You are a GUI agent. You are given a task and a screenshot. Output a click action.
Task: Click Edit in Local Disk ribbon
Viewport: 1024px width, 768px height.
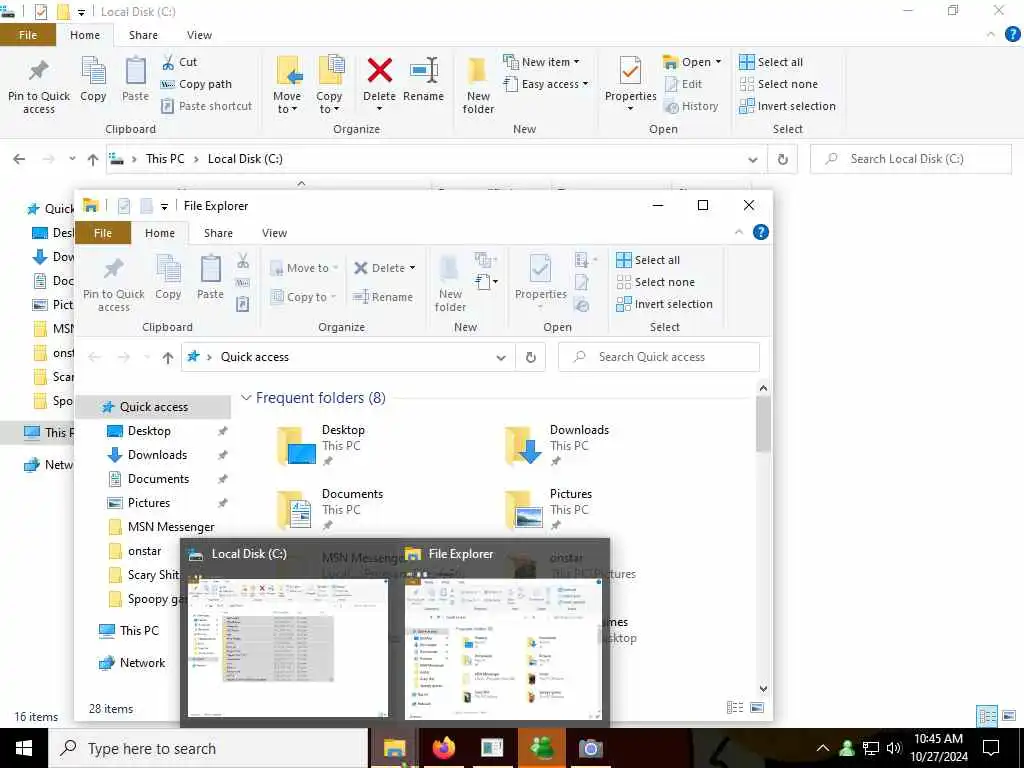pyautogui.click(x=683, y=84)
